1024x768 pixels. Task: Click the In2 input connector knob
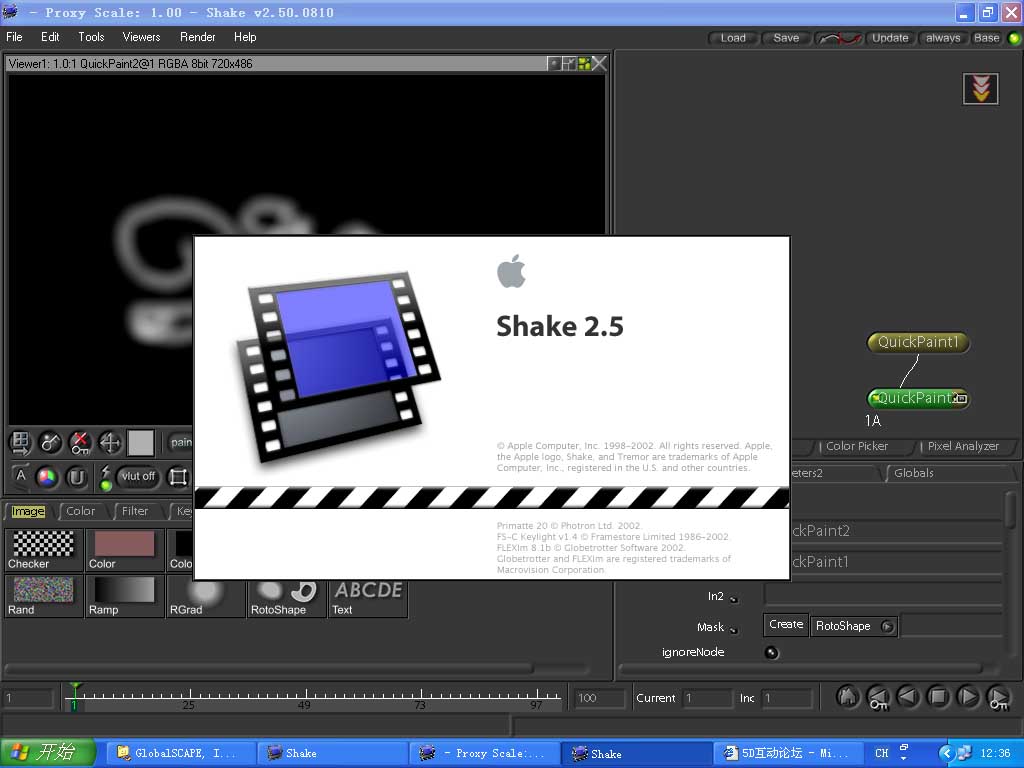coord(733,599)
